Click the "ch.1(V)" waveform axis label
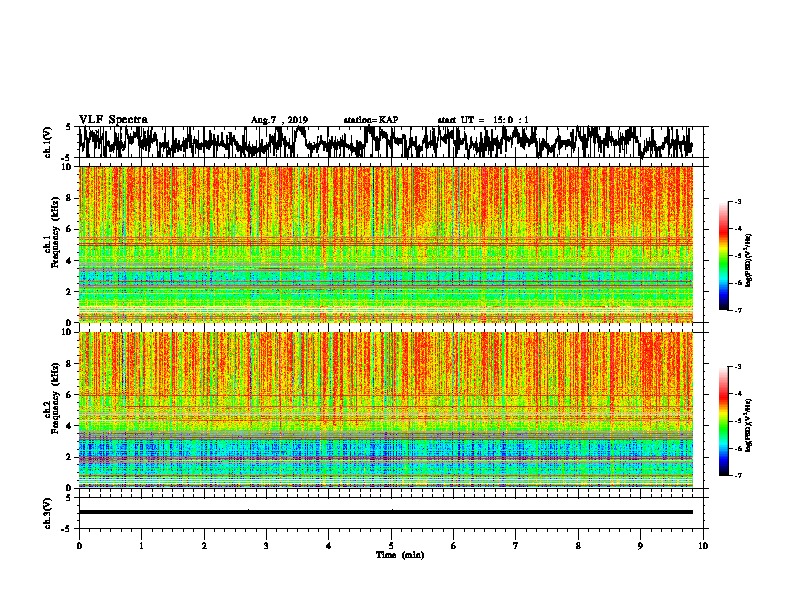The image size is (792, 612). point(48,142)
